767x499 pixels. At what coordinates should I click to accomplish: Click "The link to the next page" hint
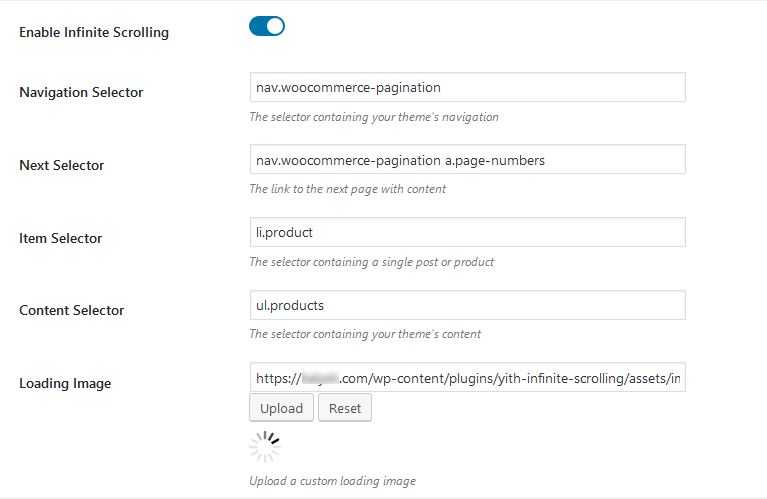[x=347, y=189]
